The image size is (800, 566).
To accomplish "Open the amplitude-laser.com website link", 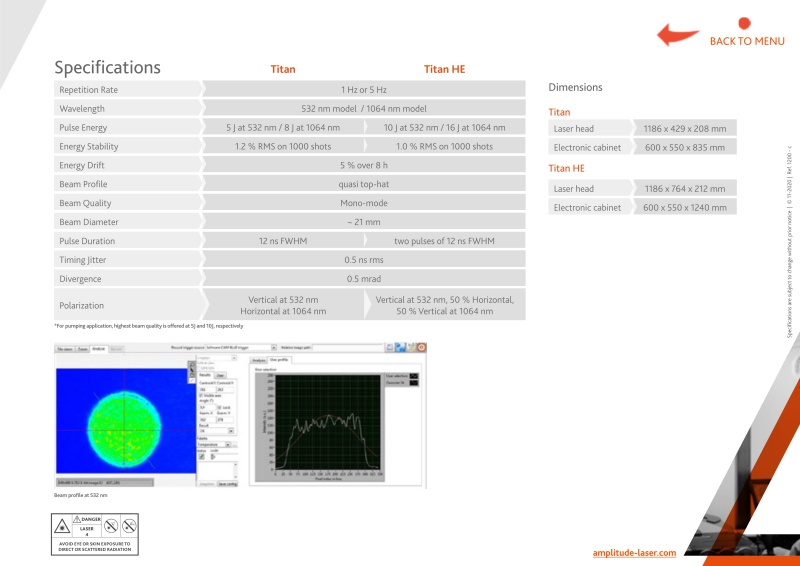I will pyautogui.click(x=634, y=553).
